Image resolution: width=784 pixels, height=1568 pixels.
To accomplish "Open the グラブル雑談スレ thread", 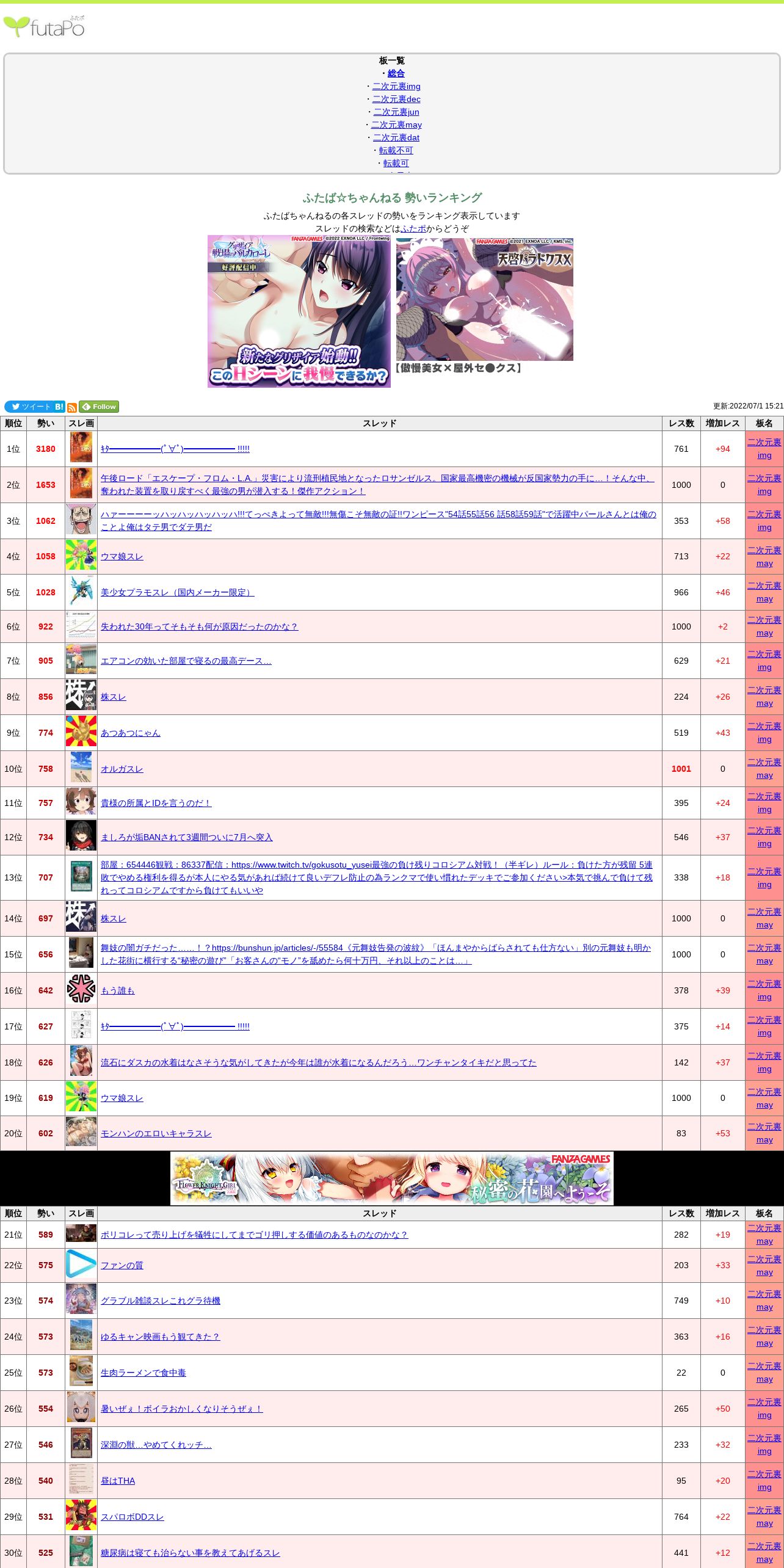I will pyautogui.click(x=161, y=1301).
